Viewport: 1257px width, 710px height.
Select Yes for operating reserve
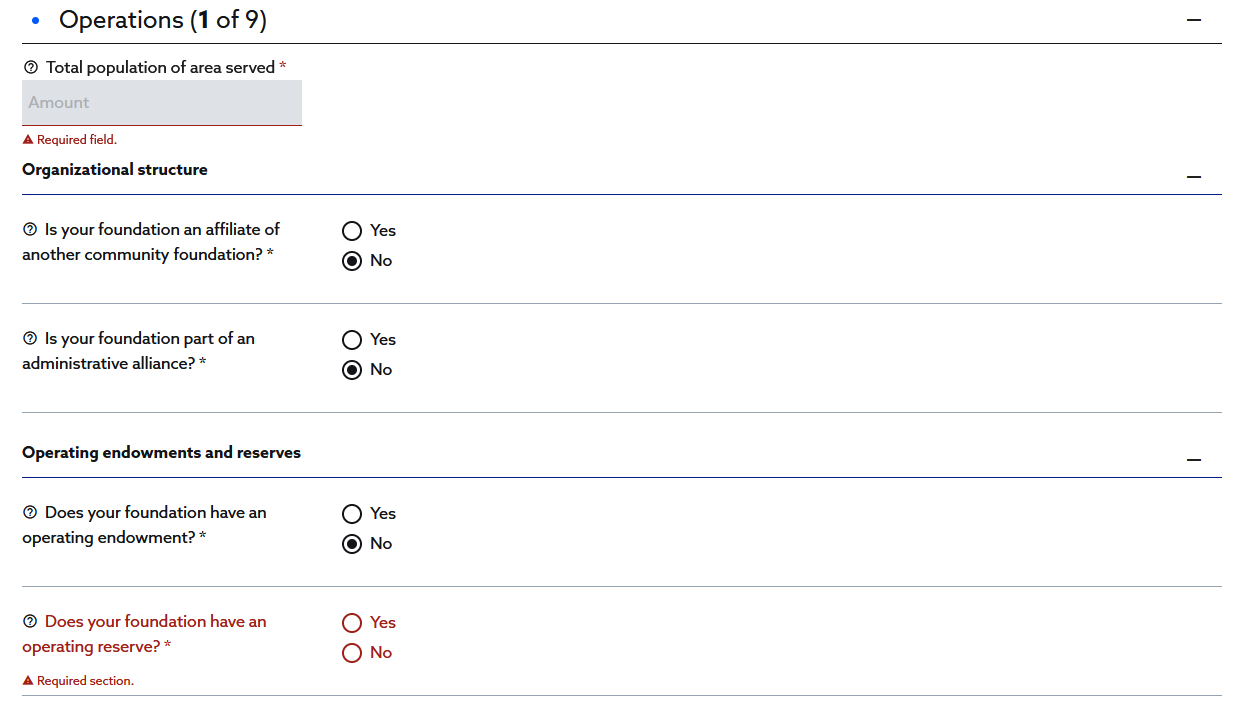pyautogui.click(x=352, y=623)
